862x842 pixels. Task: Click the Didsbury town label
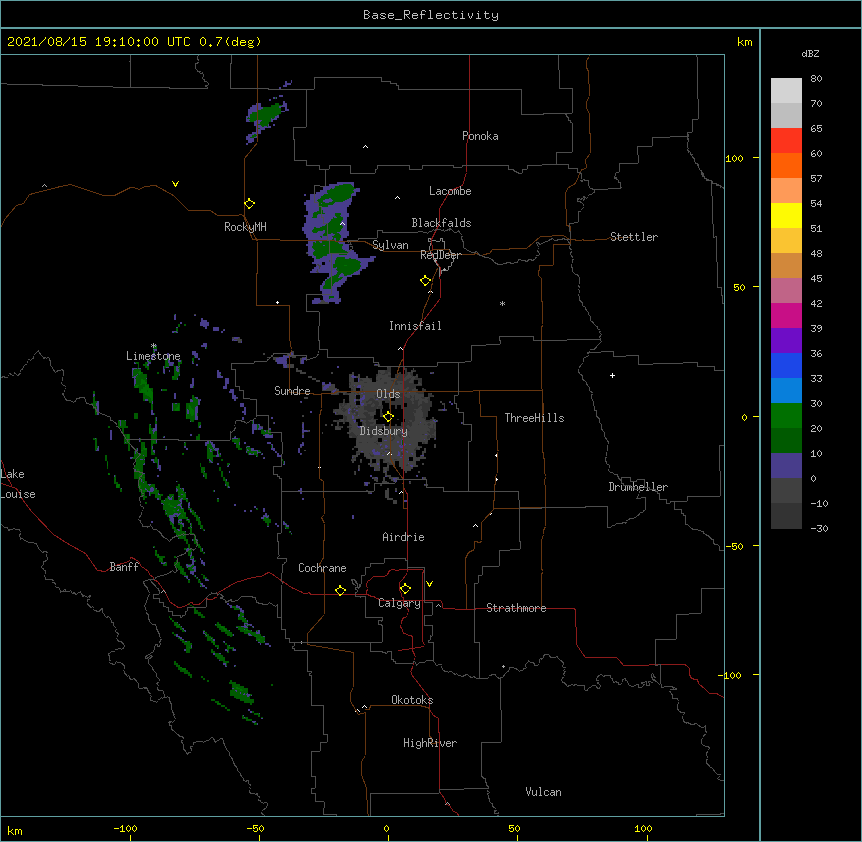pyautogui.click(x=383, y=431)
